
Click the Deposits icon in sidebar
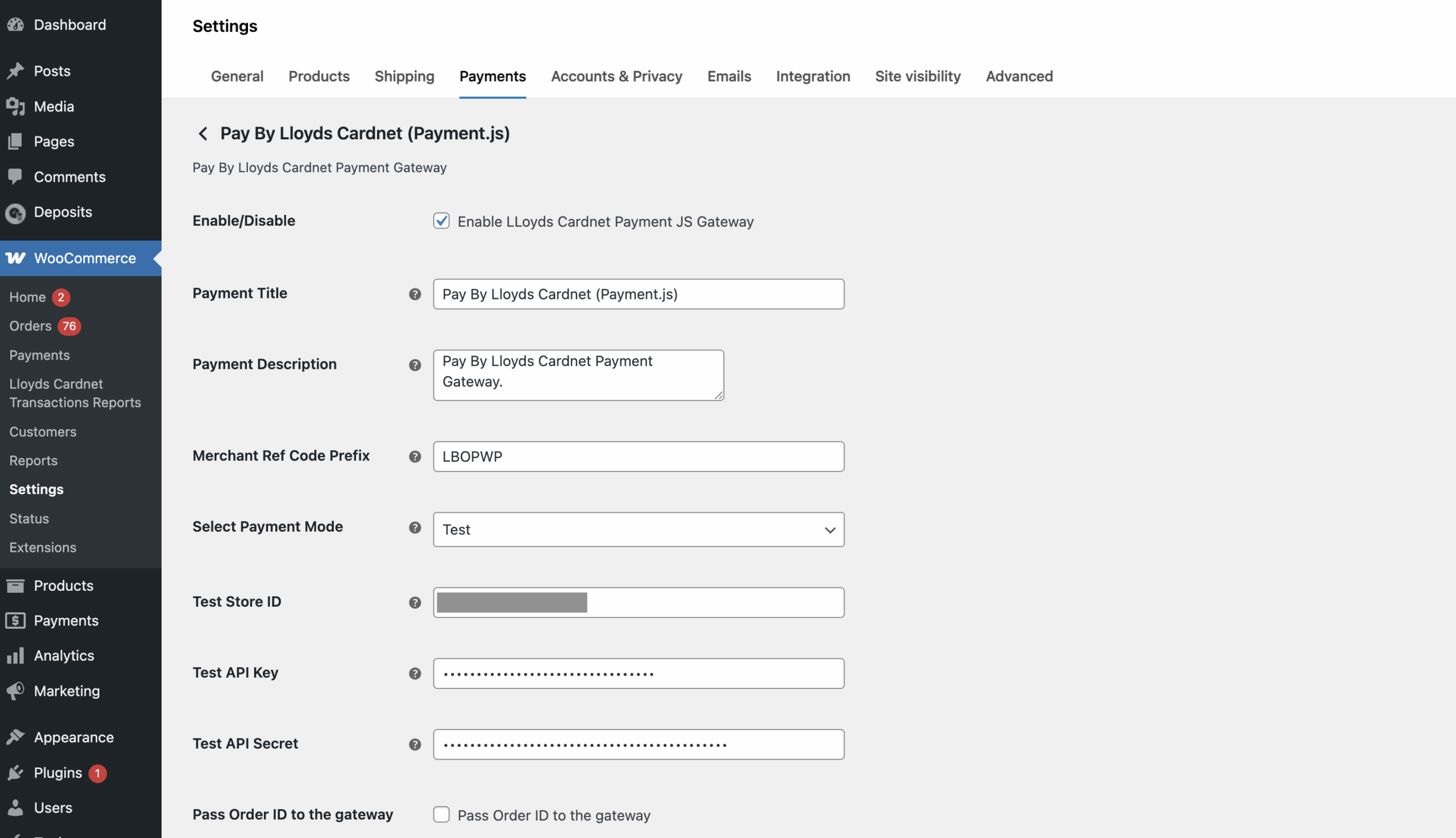15,213
